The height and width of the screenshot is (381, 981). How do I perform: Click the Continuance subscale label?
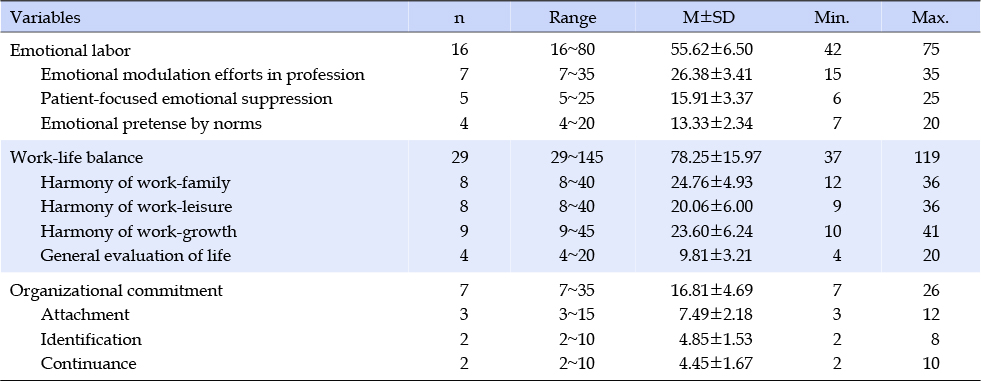click(88, 363)
